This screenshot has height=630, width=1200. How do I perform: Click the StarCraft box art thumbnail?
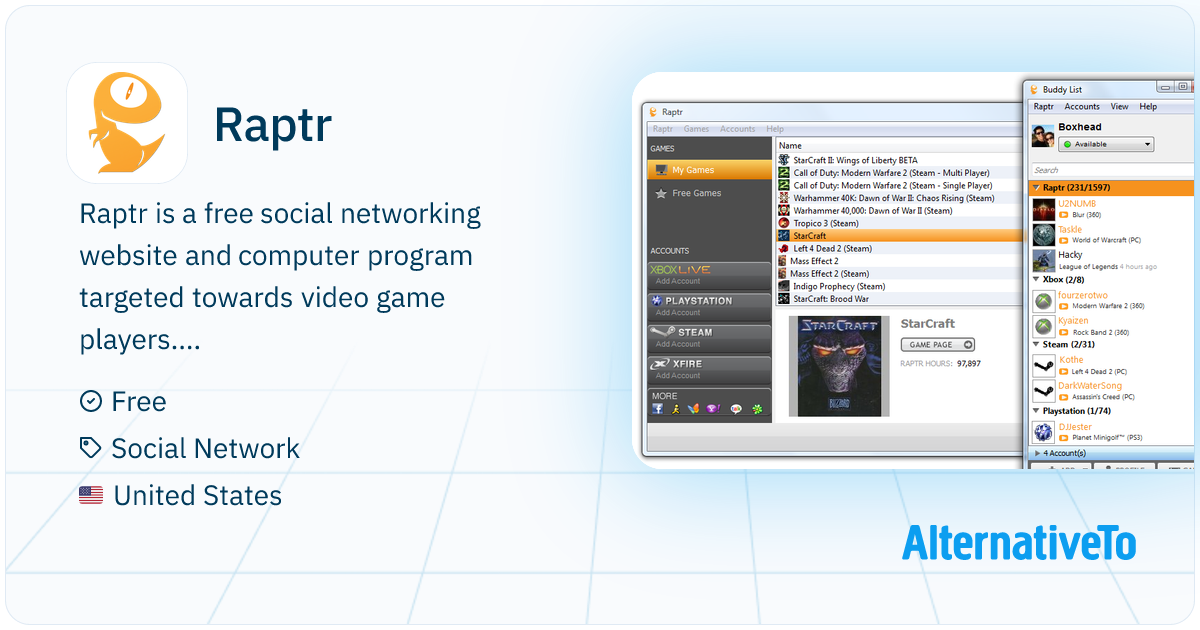coord(839,366)
